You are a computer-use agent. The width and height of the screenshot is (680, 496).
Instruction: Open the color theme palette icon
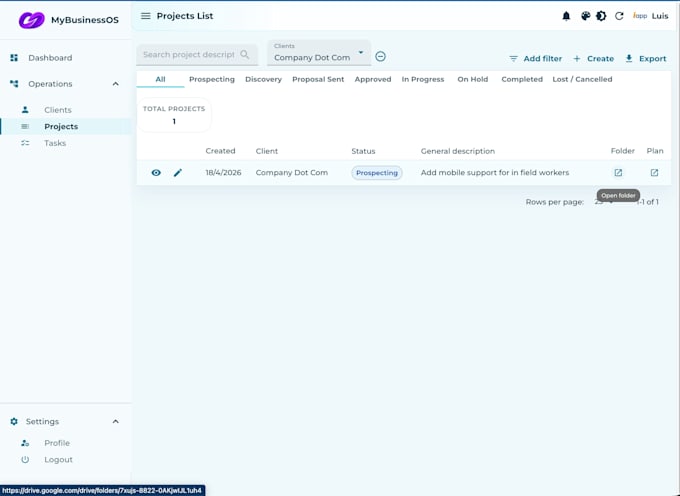(x=585, y=16)
